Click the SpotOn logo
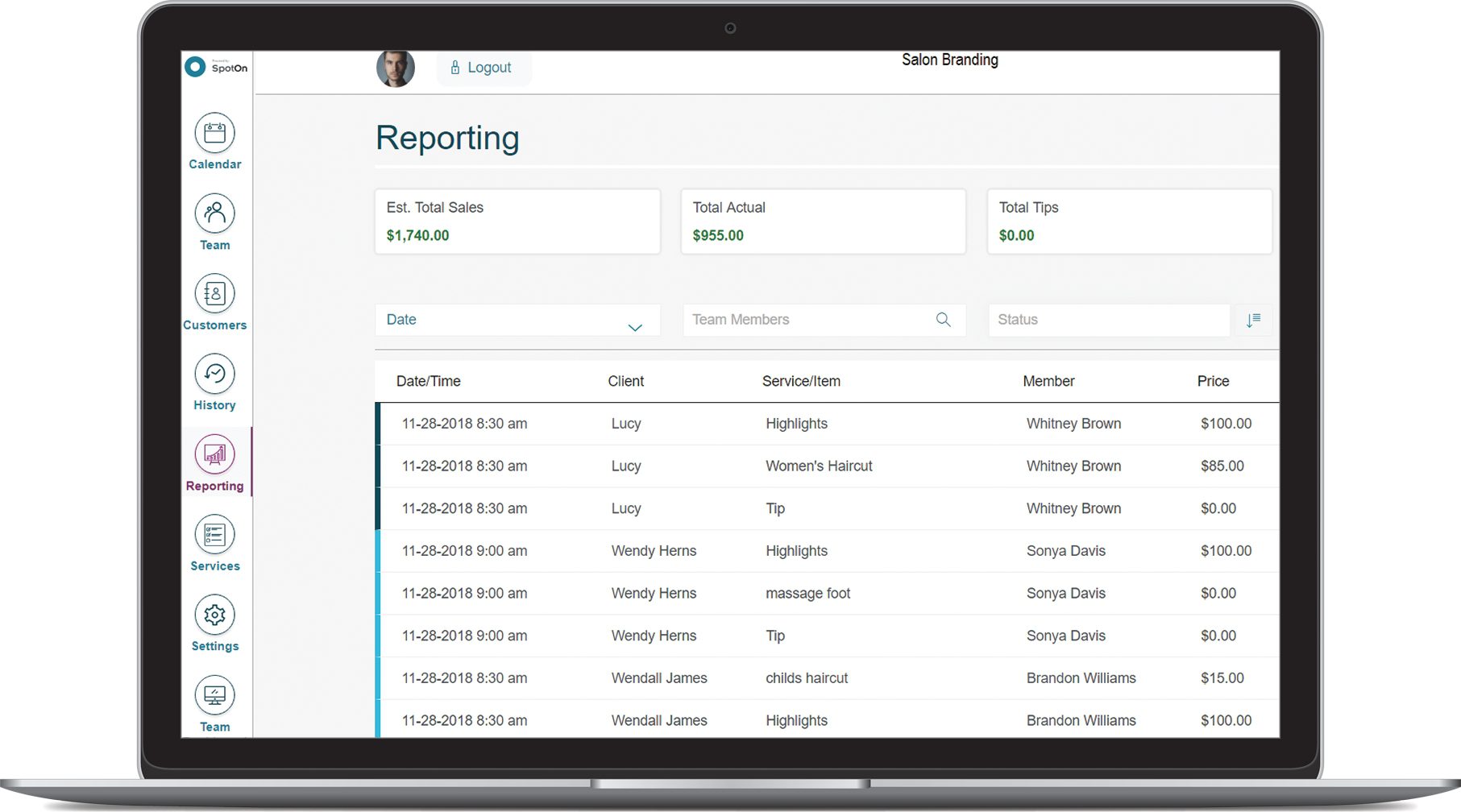This screenshot has width=1461, height=812. click(x=216, y=67)
